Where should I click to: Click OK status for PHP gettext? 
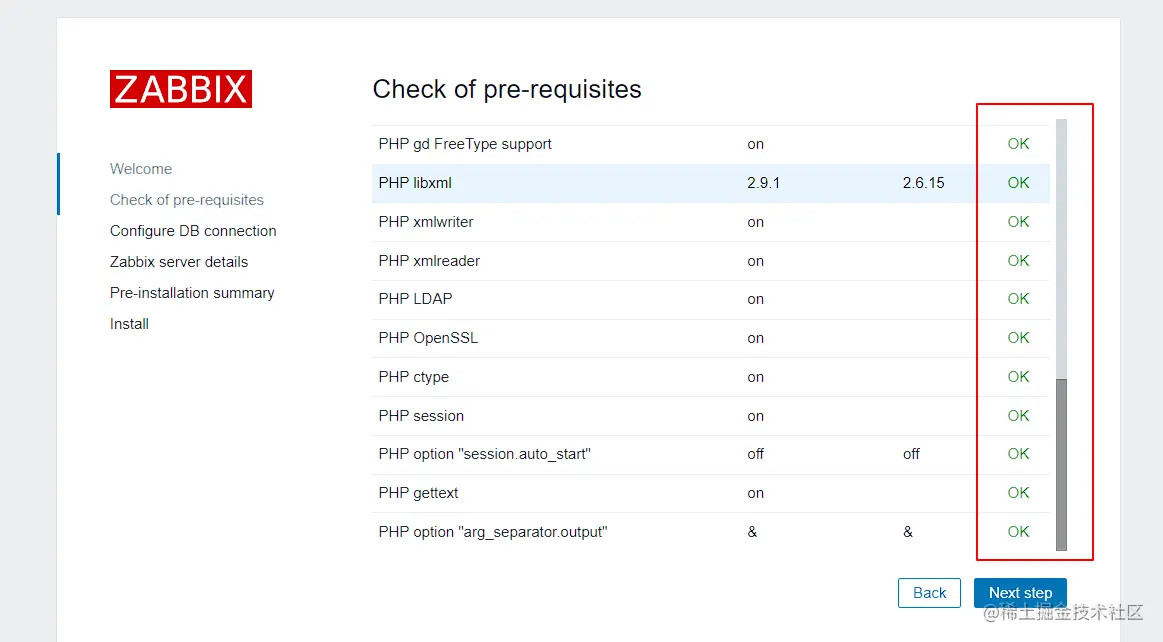tap(1018, 493)
